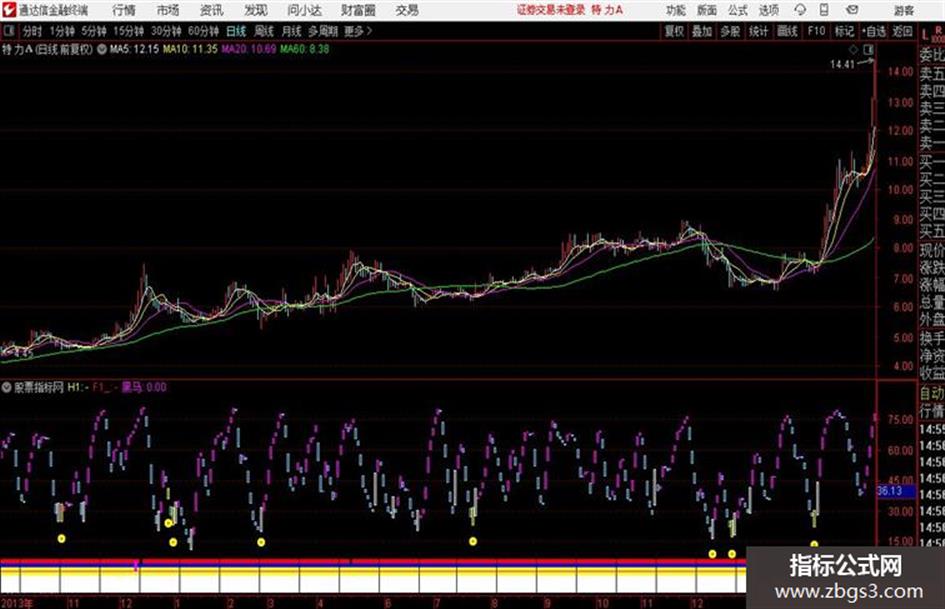Click the MA20: 10.69 indicator label
Viewport: 945px width, 609px height.
[248, 49]
